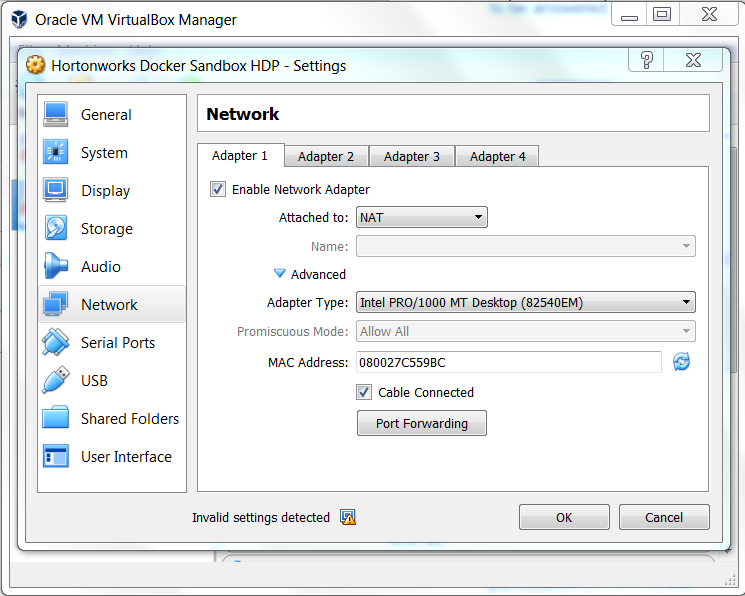Click the Invalid settings detected text
This screenshot has height=596, width=745.
click(x=261, y=517)
